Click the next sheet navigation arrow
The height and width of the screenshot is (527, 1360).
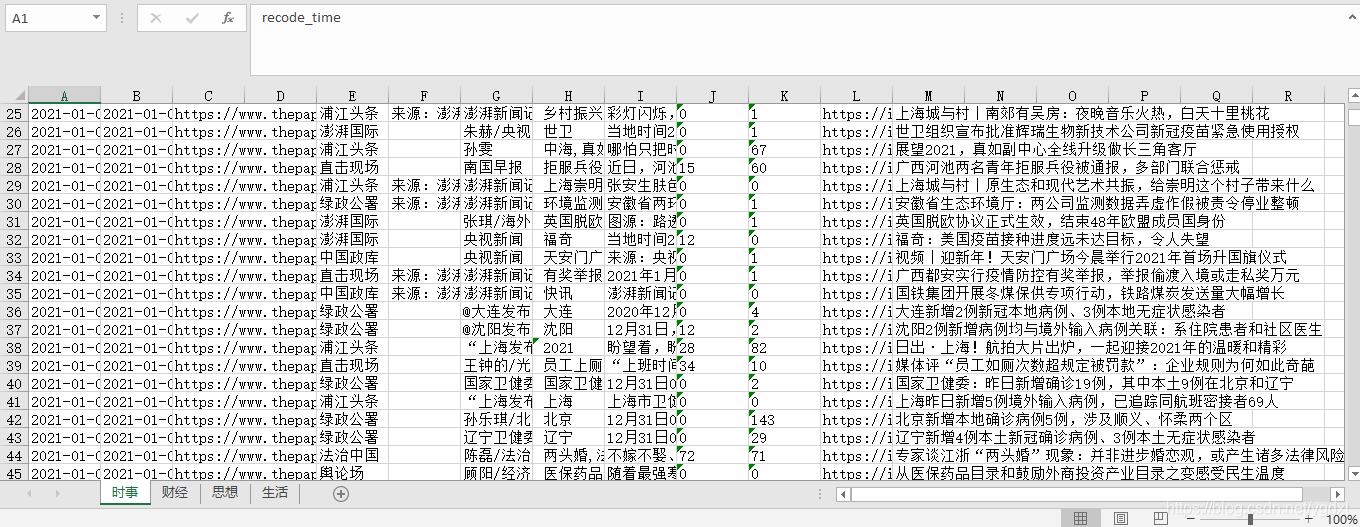click(59, 493)
